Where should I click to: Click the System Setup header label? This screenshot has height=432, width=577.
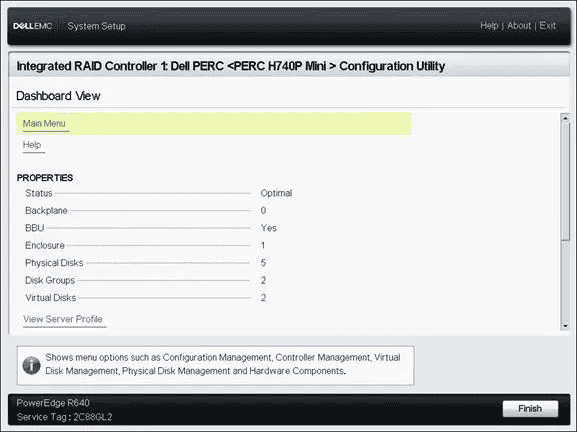tap(96, 26)
